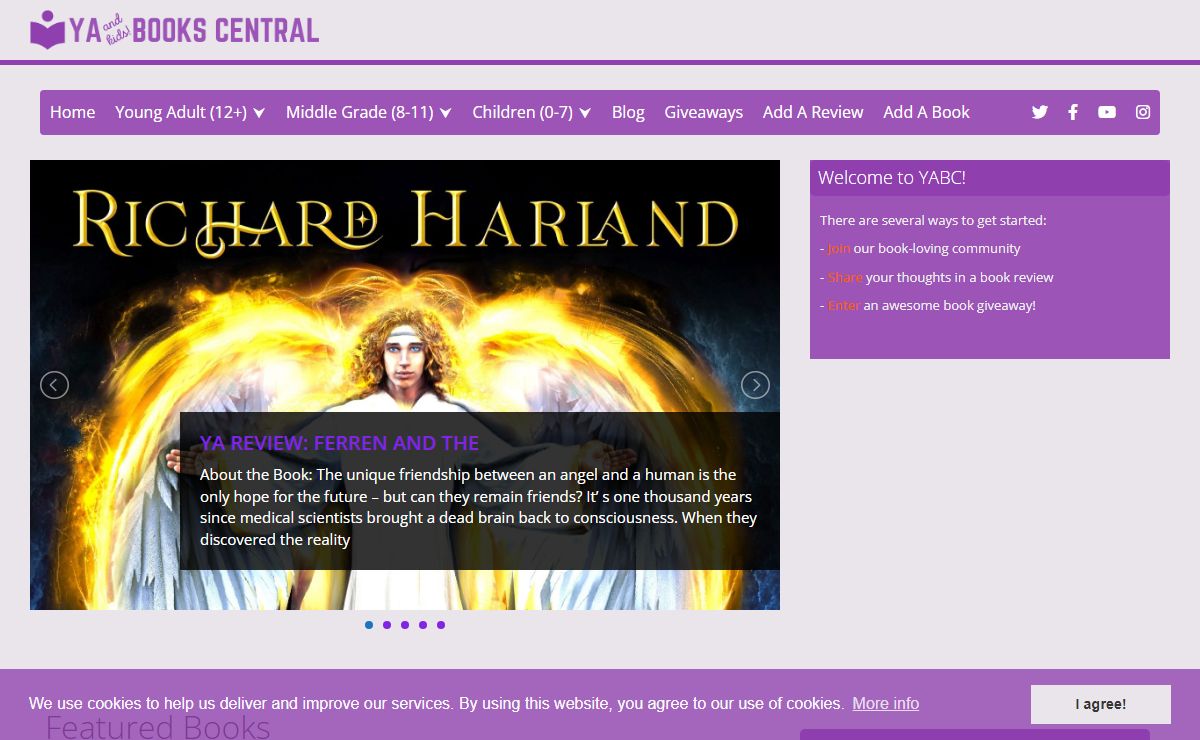This screenshot has width=1200, height=740.
Task: Accept cookies with I agree! button
Action: pyautogui.click(x=1101, y=704)
